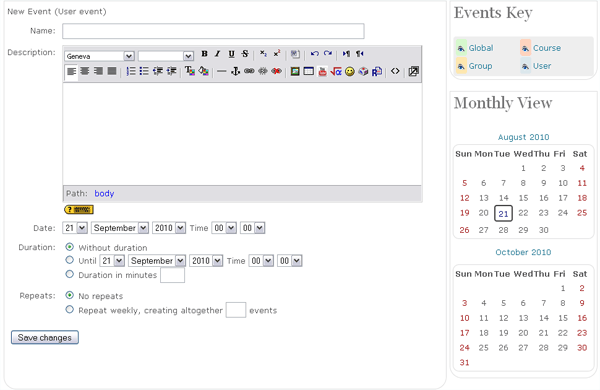Toggle underline formatting in description editor
600x390 pixels.
(231, 54)
